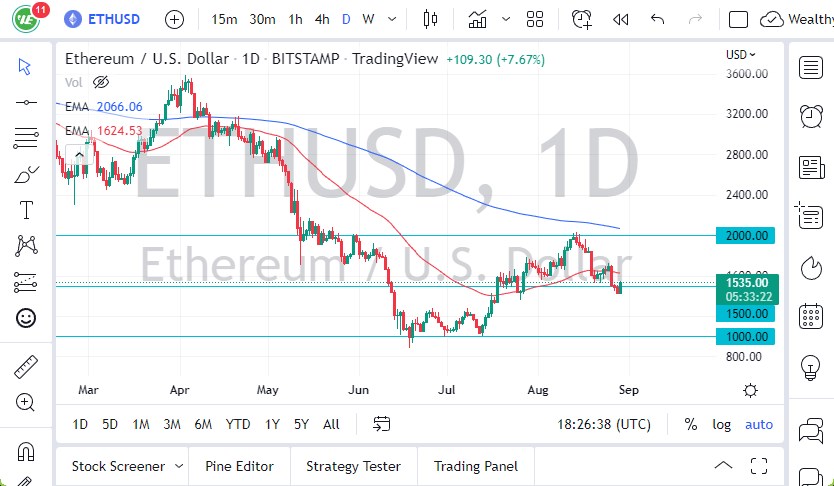Open the USD currency dropdown
Viewport: 834px width, 486px height.
[x=740, y=55]
